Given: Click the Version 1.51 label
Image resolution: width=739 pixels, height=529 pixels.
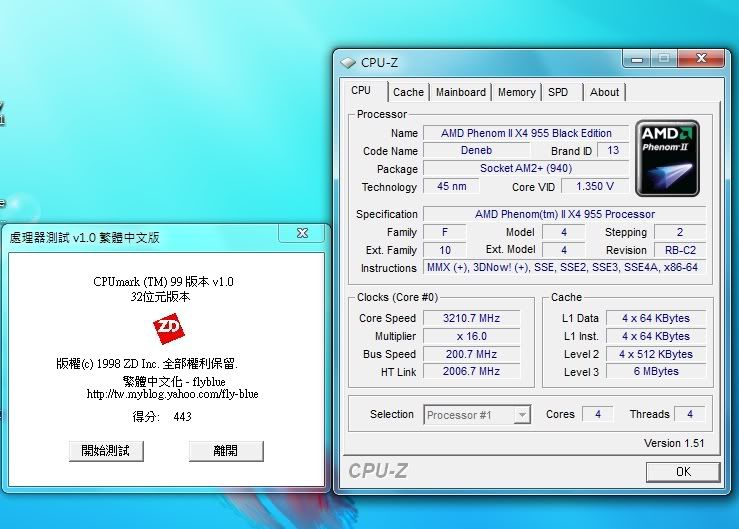Looking at the screenshot, I should (674, 443).
